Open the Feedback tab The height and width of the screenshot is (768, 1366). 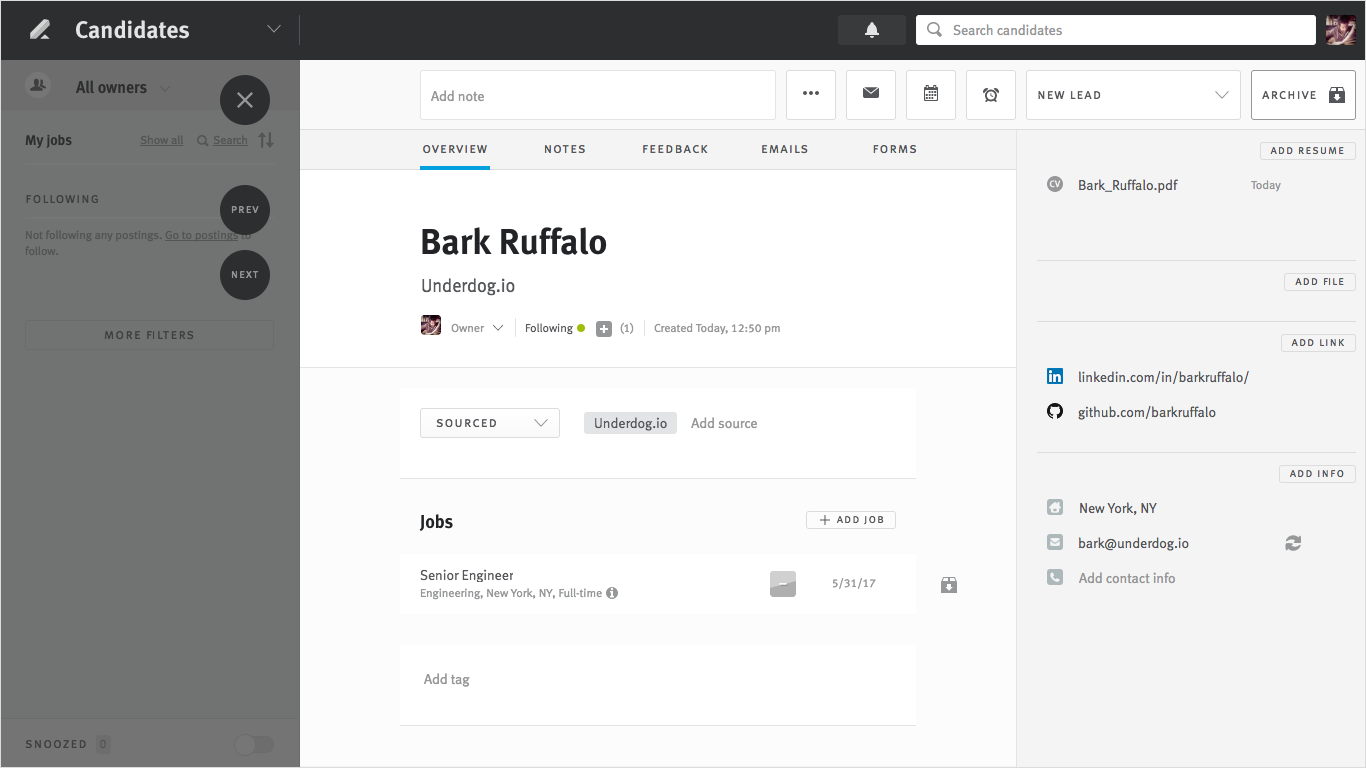point(675,149)
